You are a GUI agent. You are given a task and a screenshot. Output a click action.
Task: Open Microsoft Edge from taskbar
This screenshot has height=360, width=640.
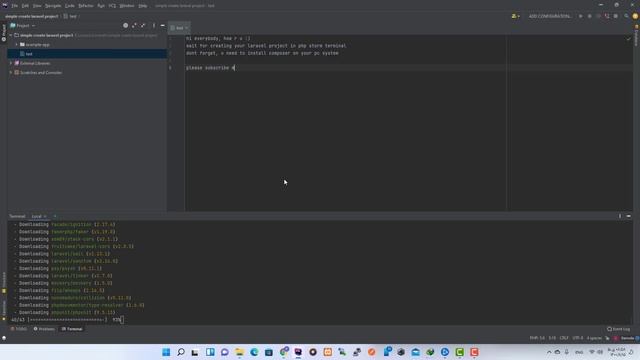point(254,352)
